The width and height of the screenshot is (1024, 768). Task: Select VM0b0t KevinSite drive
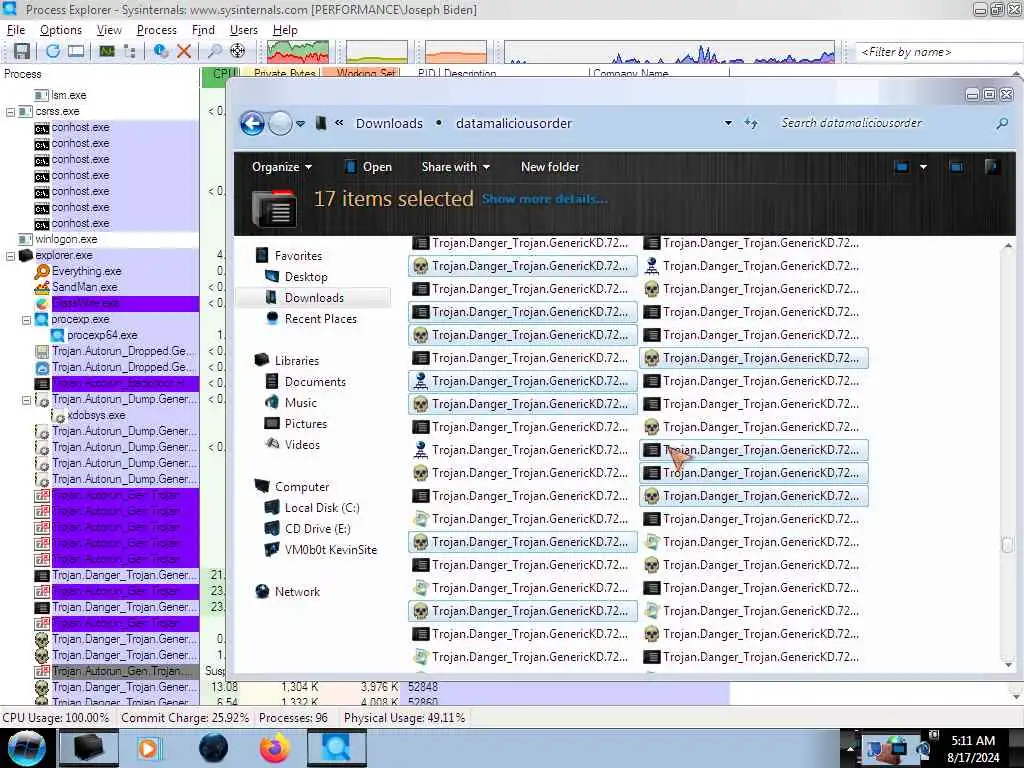(330, 550)
